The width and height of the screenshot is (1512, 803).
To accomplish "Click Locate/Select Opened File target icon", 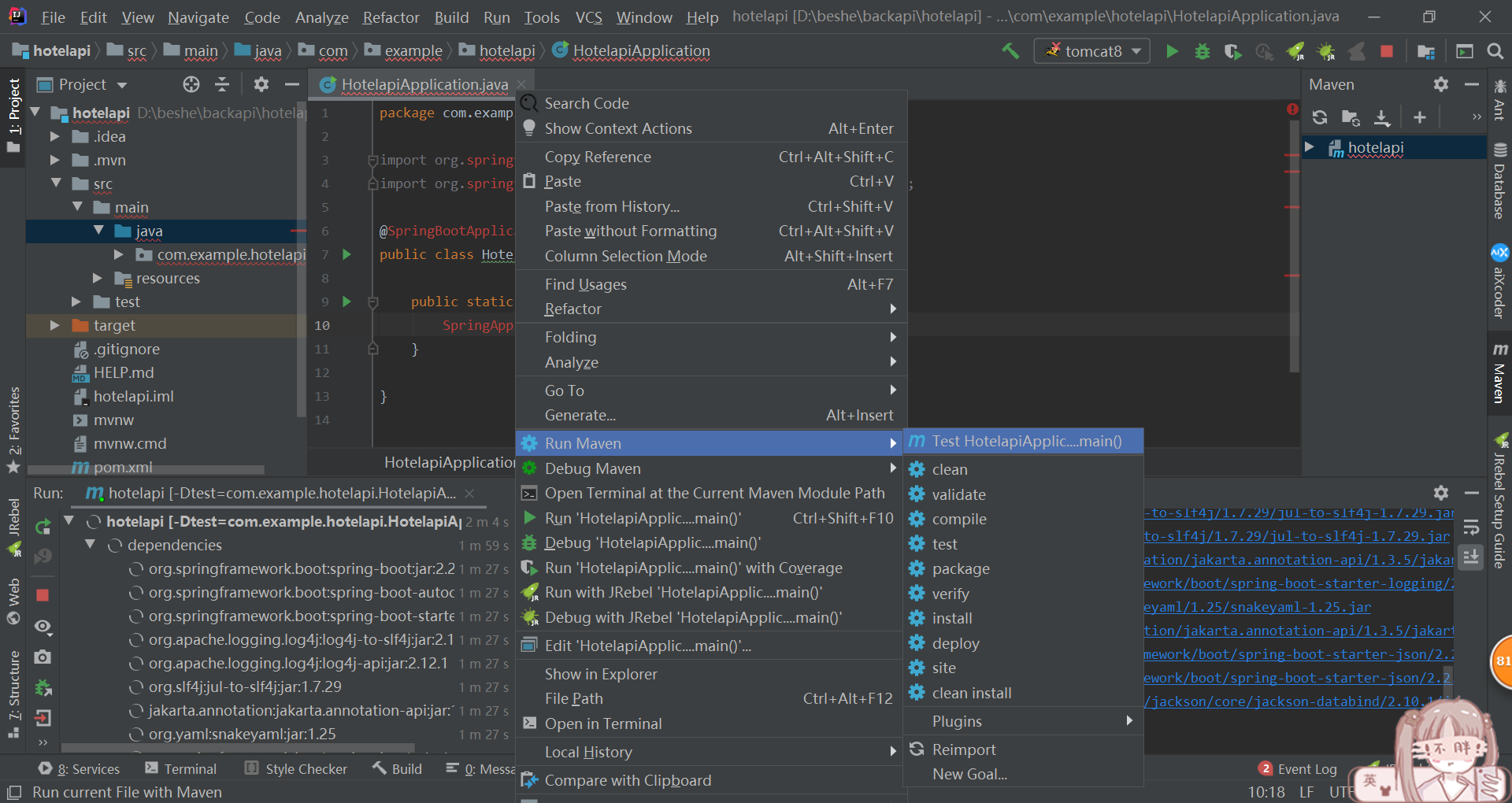I will pos(191,84).
